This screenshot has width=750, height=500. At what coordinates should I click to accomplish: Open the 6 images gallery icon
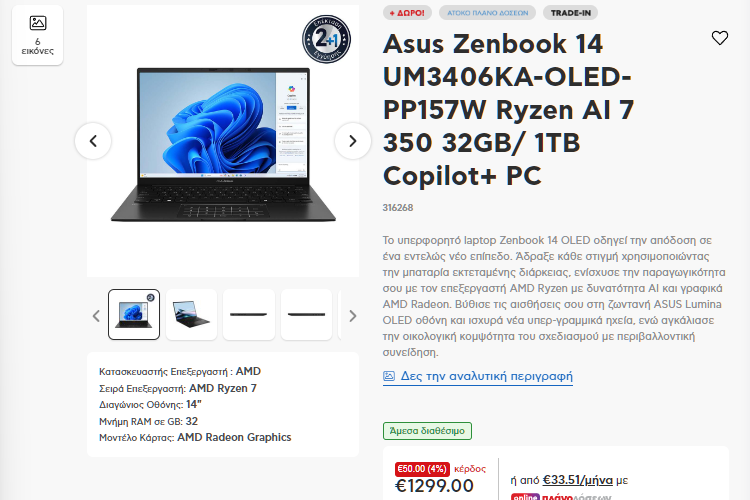37,35
